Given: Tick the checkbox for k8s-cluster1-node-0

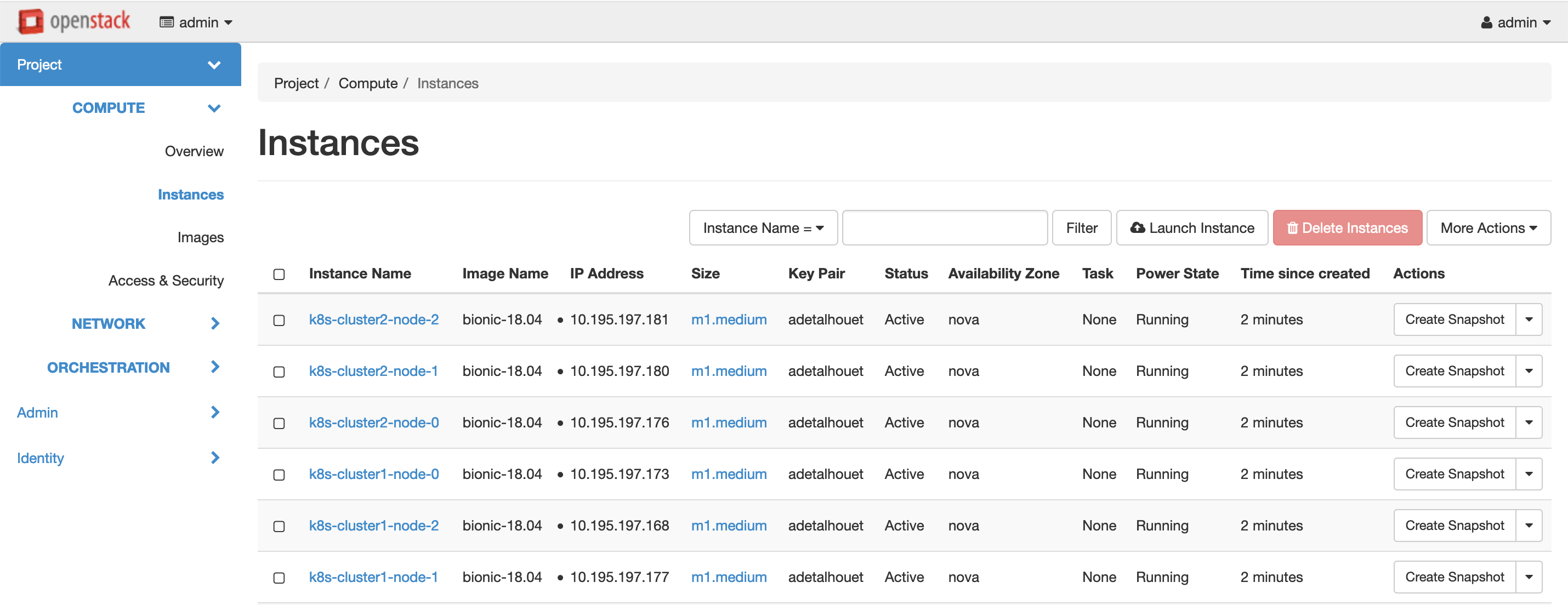Looking at the screenshot, I should pos(279,475).
